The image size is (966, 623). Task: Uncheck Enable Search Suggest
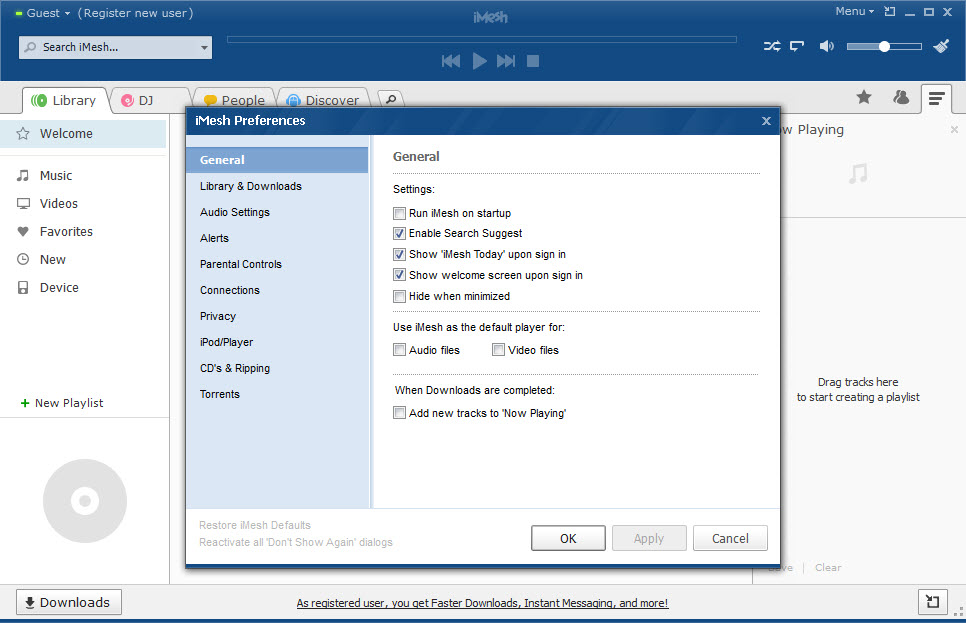(399, 234)
